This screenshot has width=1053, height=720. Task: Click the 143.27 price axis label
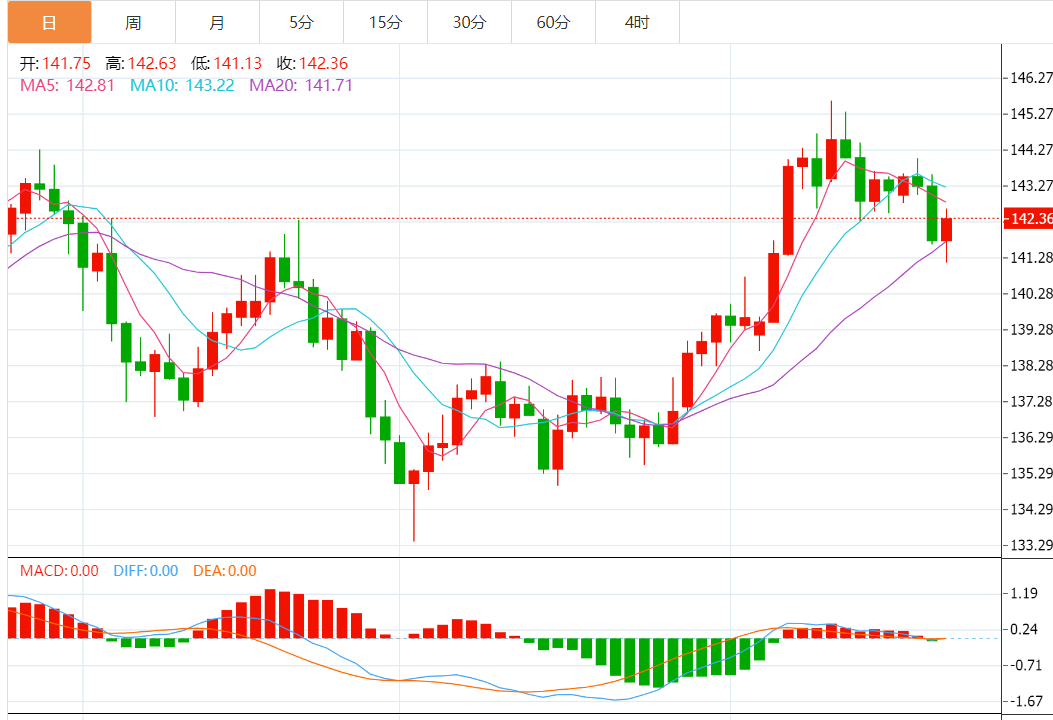coord(1031,185)
